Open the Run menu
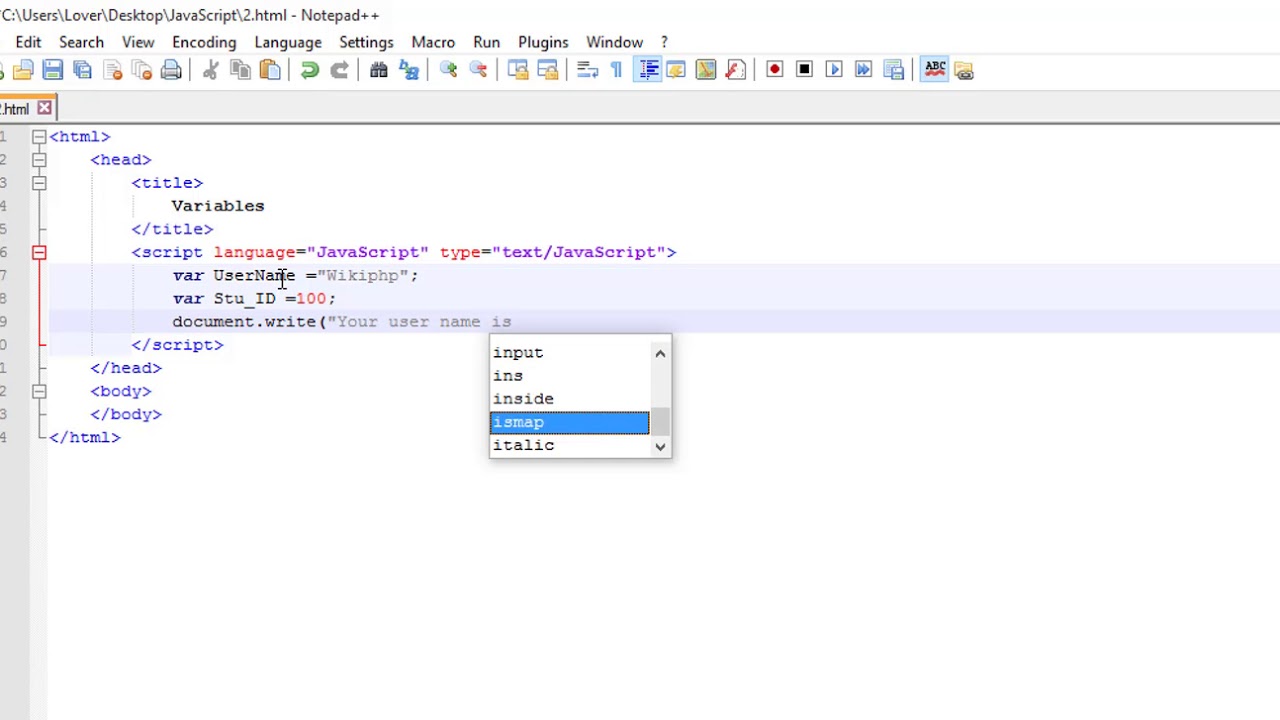Screen dimensions: 1280x720 pyautogui.click(x=487, y=42)
